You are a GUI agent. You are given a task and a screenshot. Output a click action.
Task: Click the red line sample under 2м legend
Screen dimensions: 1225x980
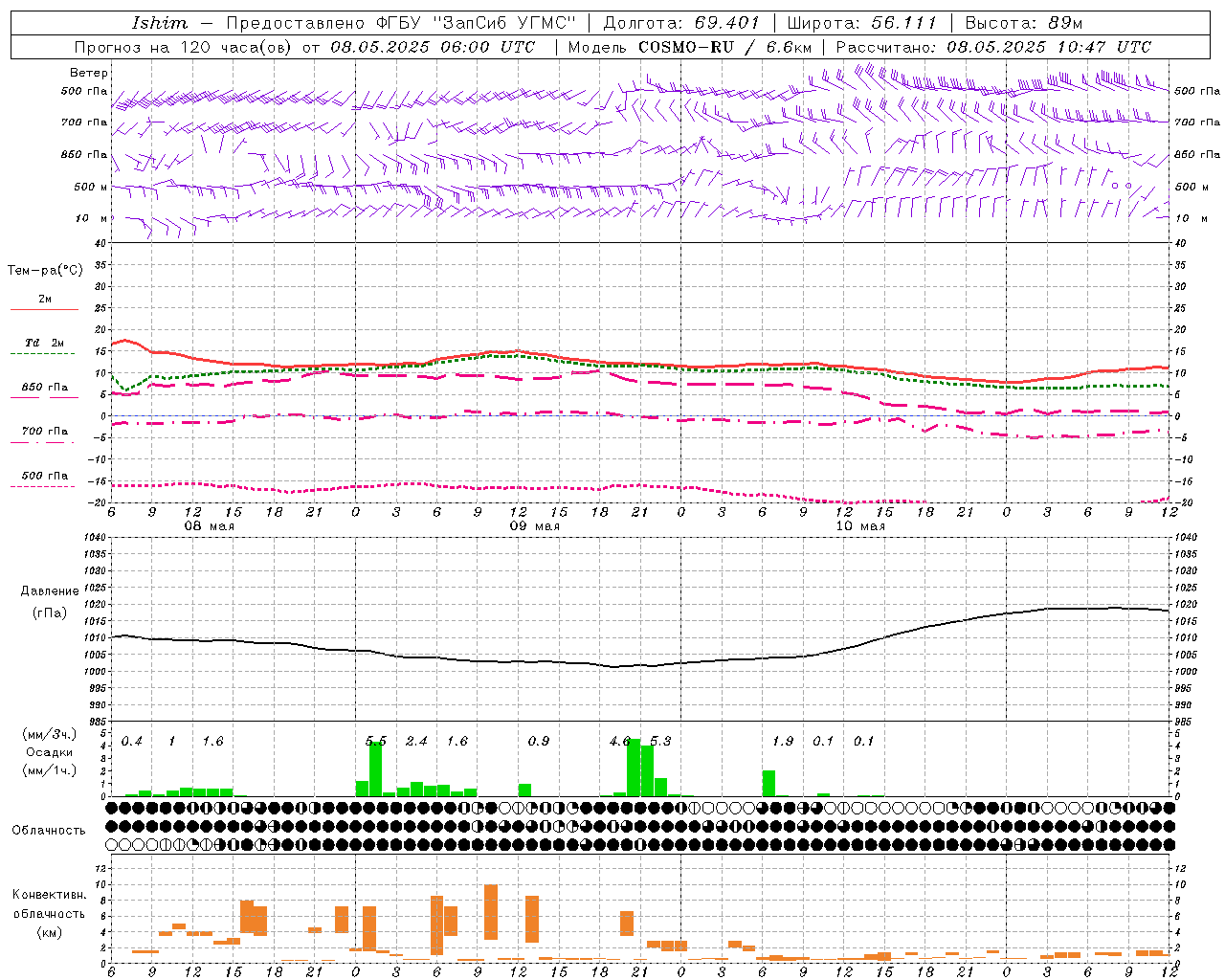click(44, 310)
